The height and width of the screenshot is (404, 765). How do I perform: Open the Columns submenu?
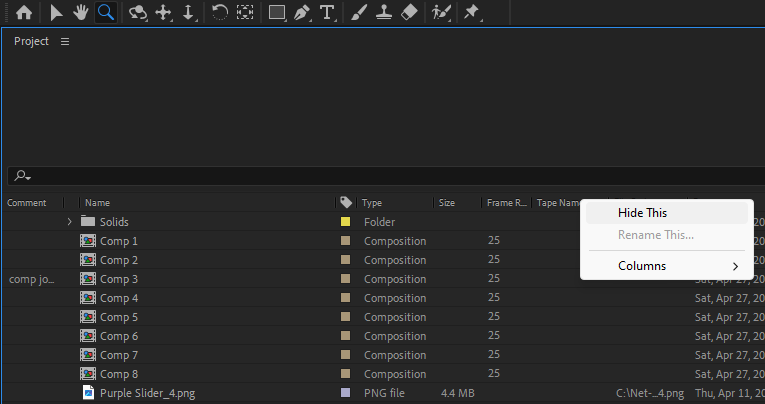tap(666, 266)
